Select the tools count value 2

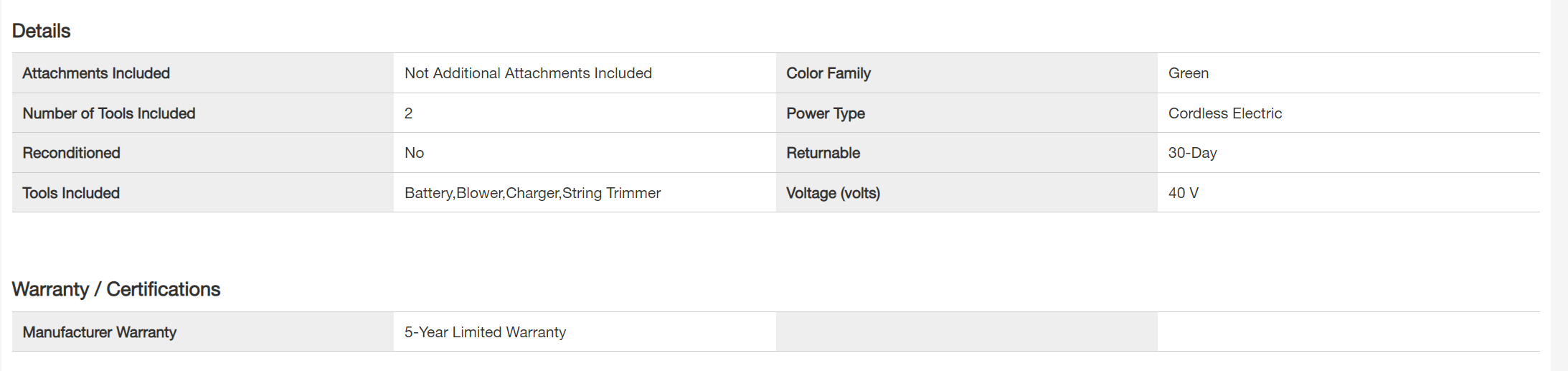point(409,113)
